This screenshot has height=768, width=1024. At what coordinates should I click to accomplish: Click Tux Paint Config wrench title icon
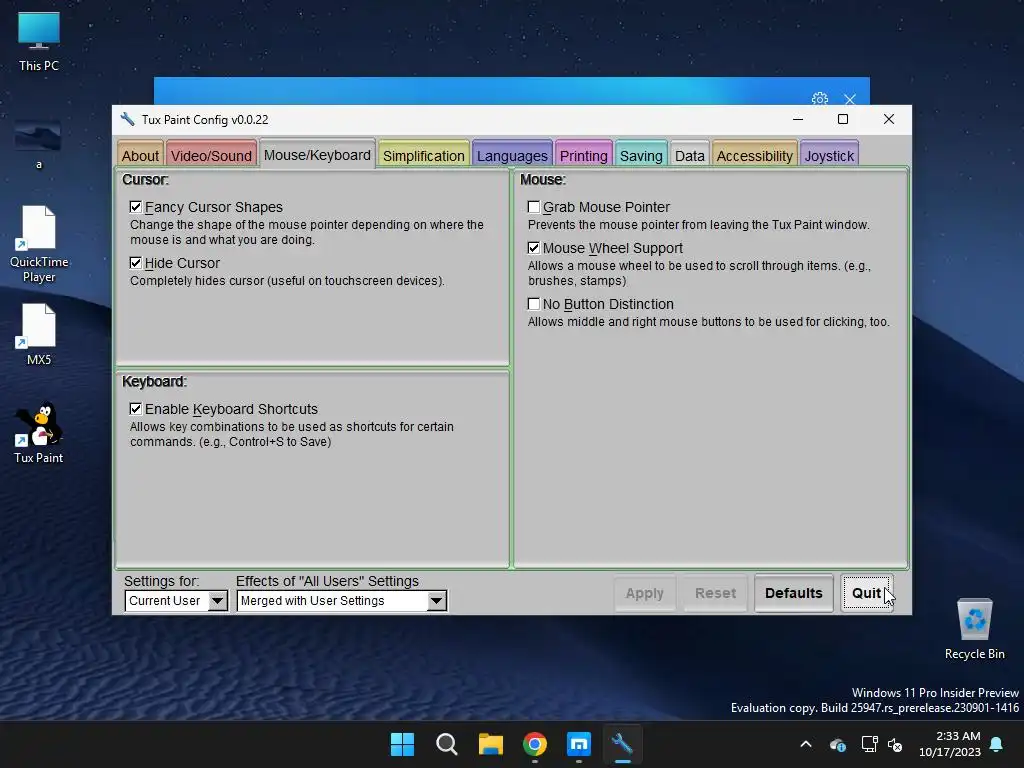tap(127, 120)
